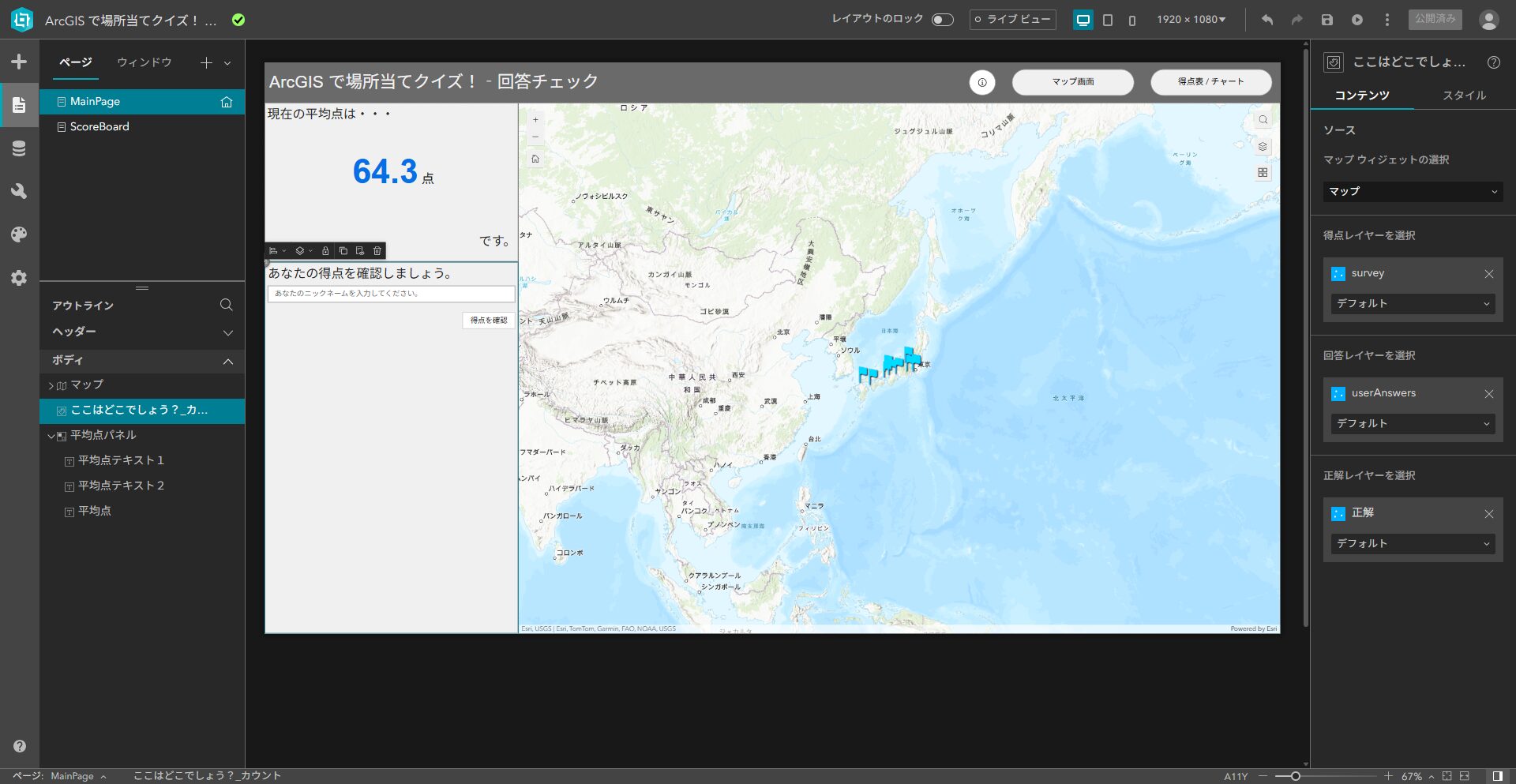
Task: Select the ScoreBoard page
Action: click(142, 127)
